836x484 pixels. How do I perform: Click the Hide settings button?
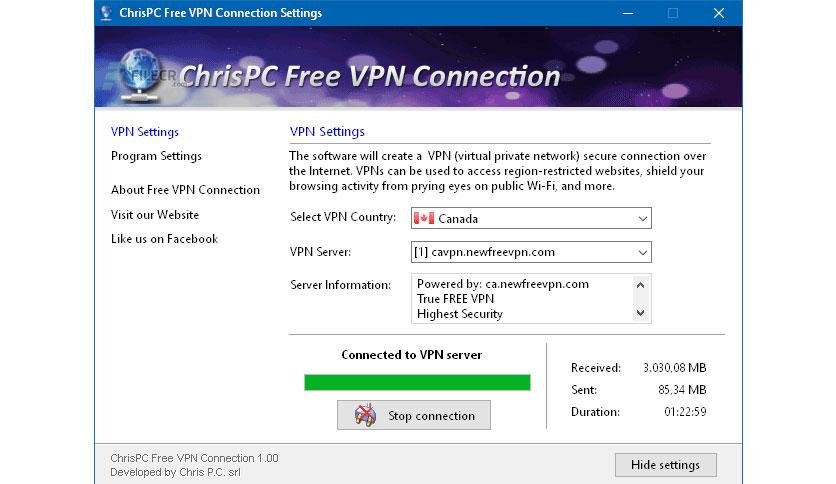point(665,465)
